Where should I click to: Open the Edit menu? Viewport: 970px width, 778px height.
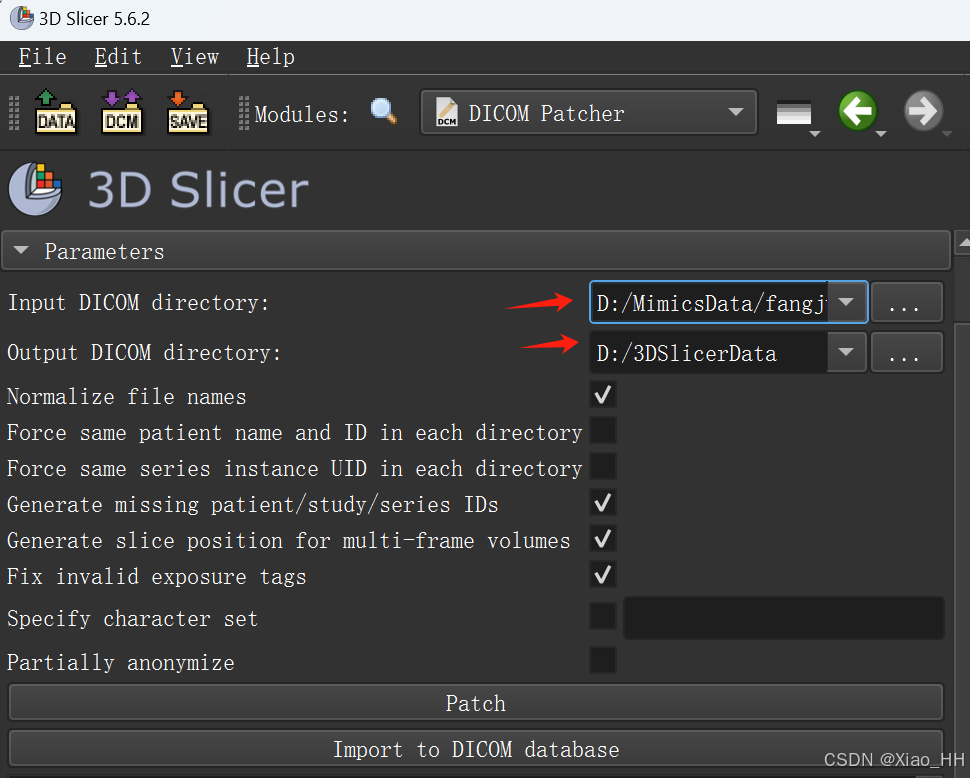click(118, 57)
